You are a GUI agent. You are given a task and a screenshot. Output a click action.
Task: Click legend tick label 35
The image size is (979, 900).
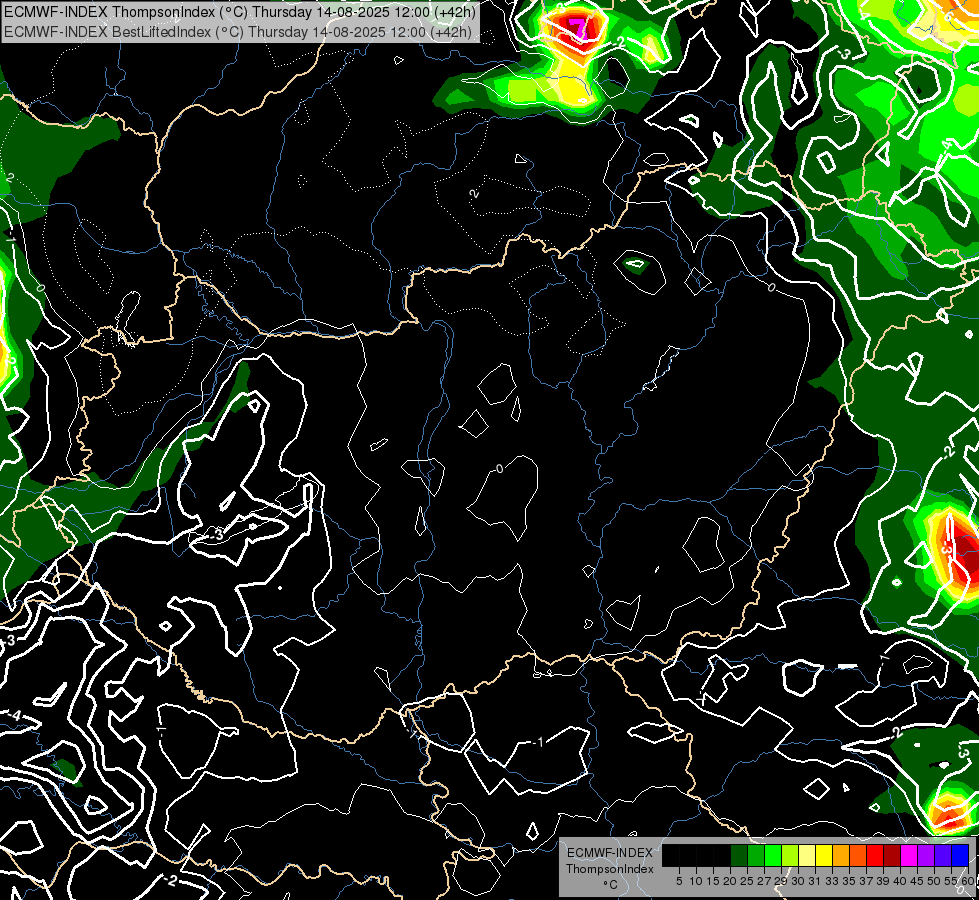849,881
